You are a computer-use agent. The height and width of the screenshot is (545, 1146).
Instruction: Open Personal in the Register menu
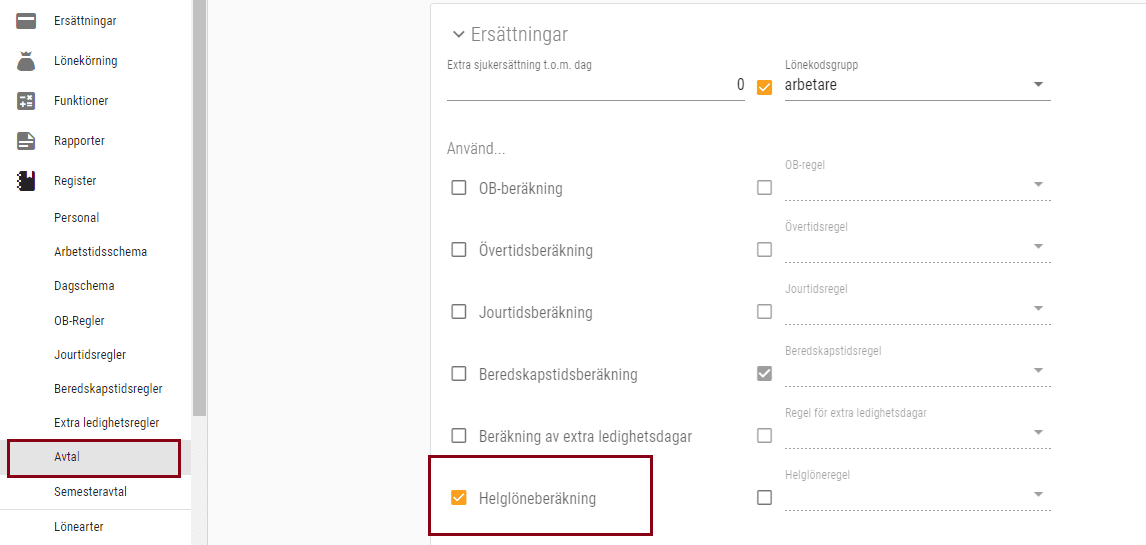[77, 218]
